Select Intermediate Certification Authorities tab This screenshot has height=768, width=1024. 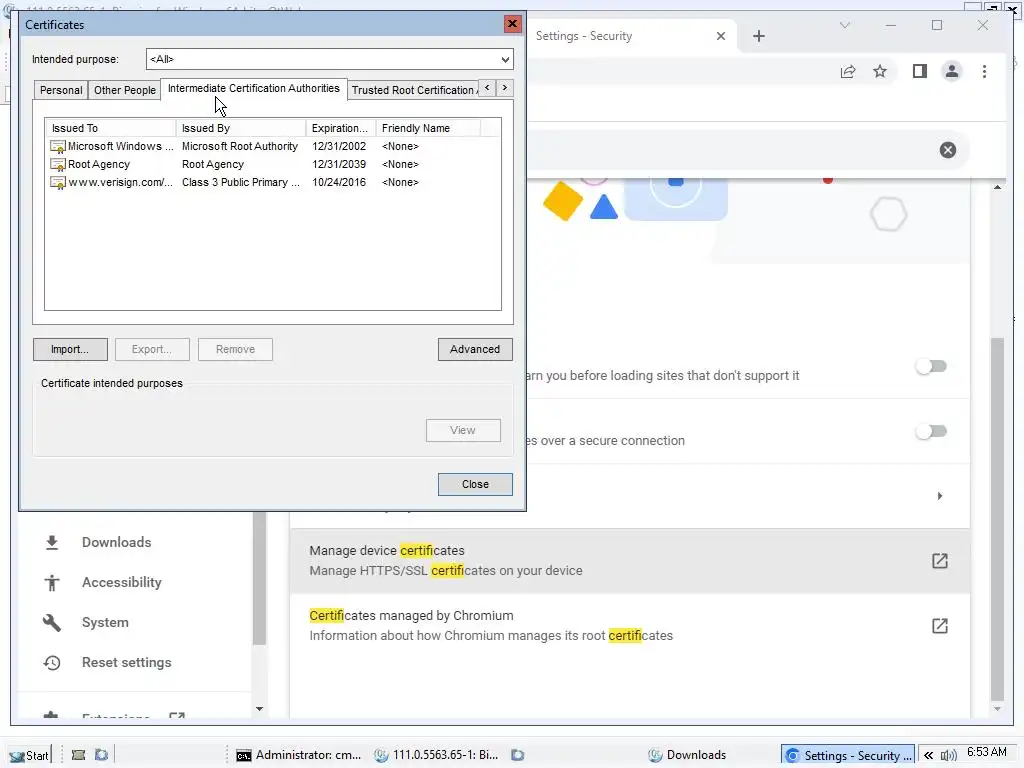pyautogui.click(x=253, y=88)
